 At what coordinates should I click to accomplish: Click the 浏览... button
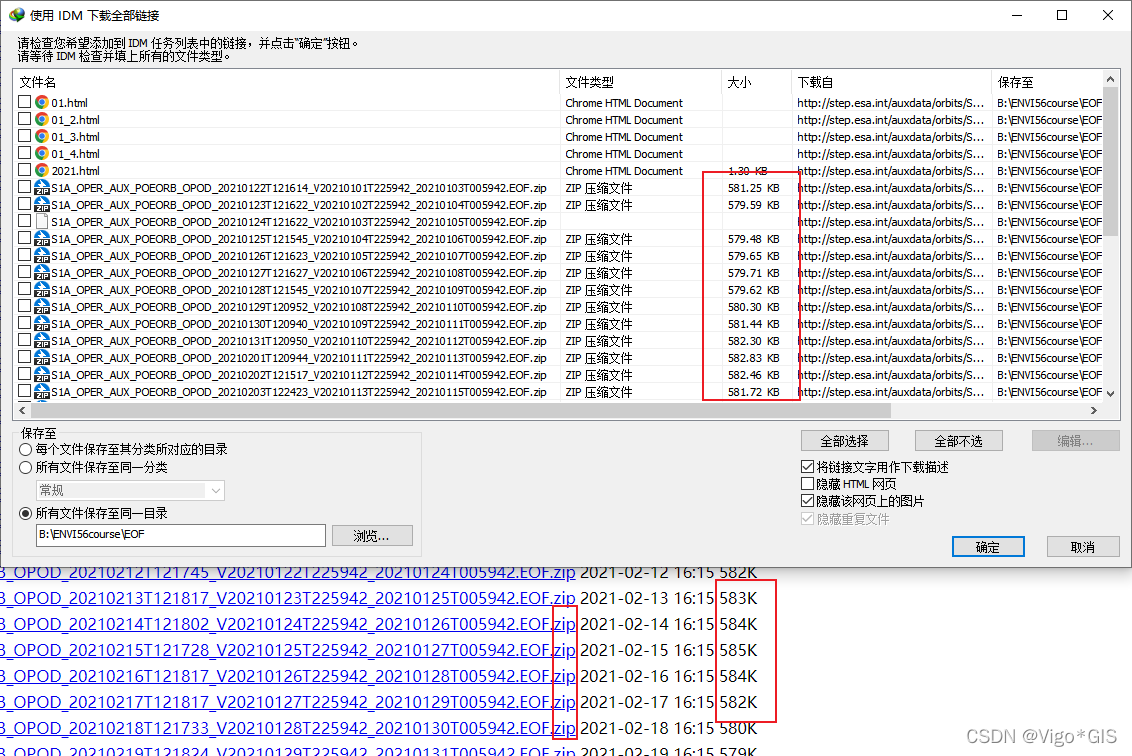coord(372,535)
